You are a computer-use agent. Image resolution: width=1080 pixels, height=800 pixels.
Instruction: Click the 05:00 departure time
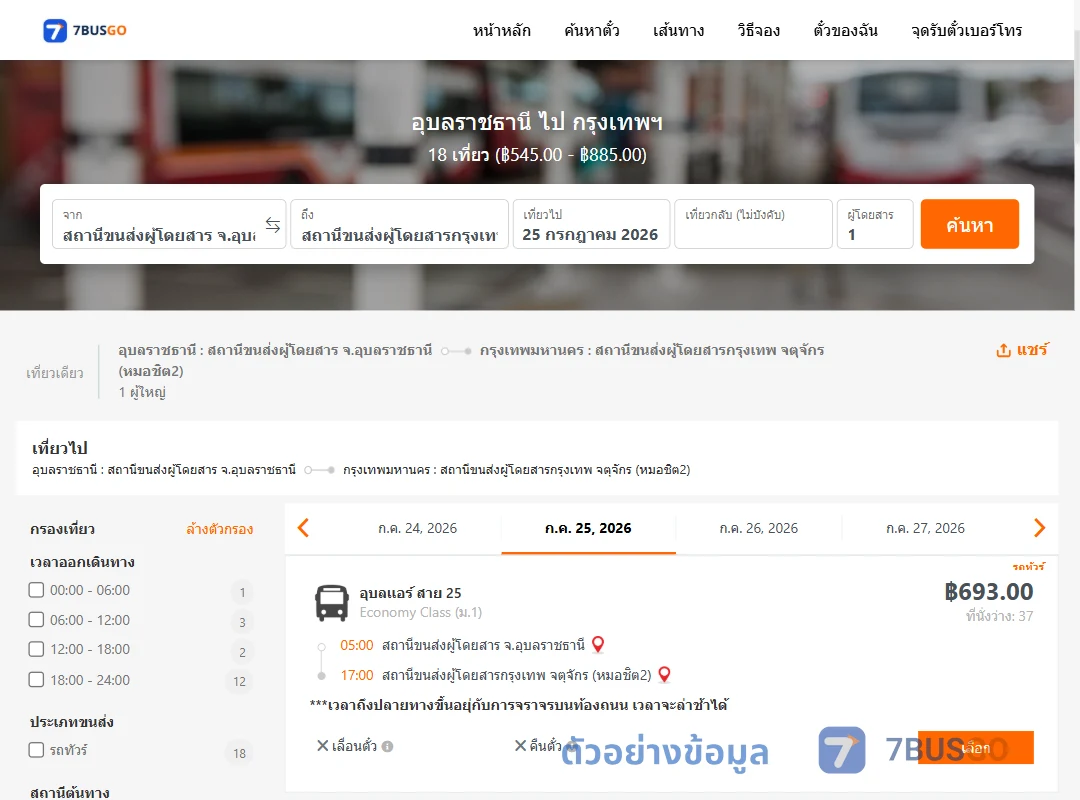click(357, 645)
